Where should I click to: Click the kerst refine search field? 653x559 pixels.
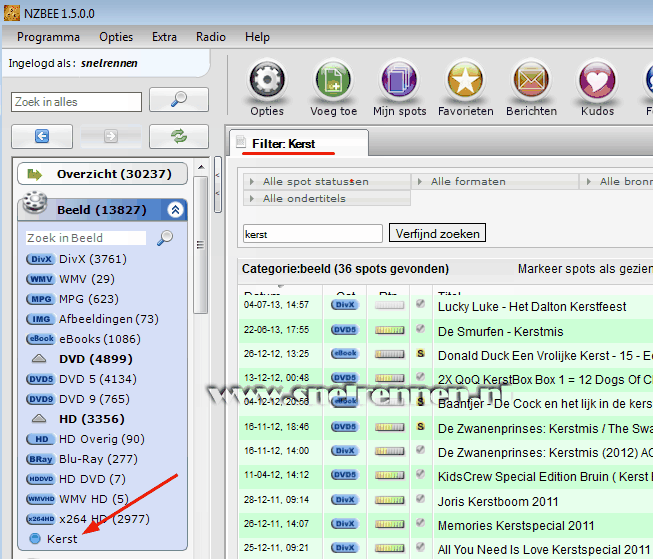313,234
